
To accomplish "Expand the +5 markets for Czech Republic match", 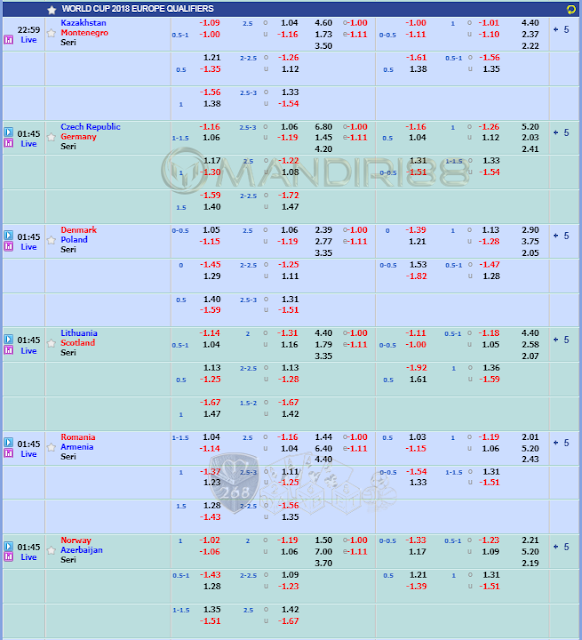I will click(561, 133).
